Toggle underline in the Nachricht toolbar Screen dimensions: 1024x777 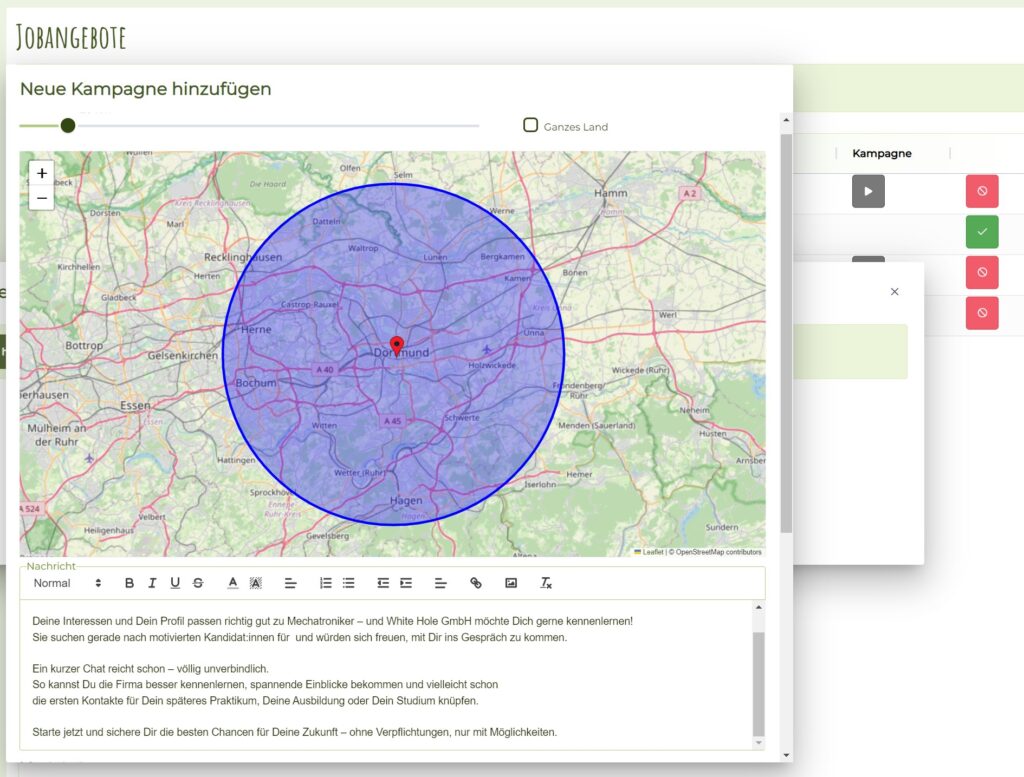(x=175, y=583)
